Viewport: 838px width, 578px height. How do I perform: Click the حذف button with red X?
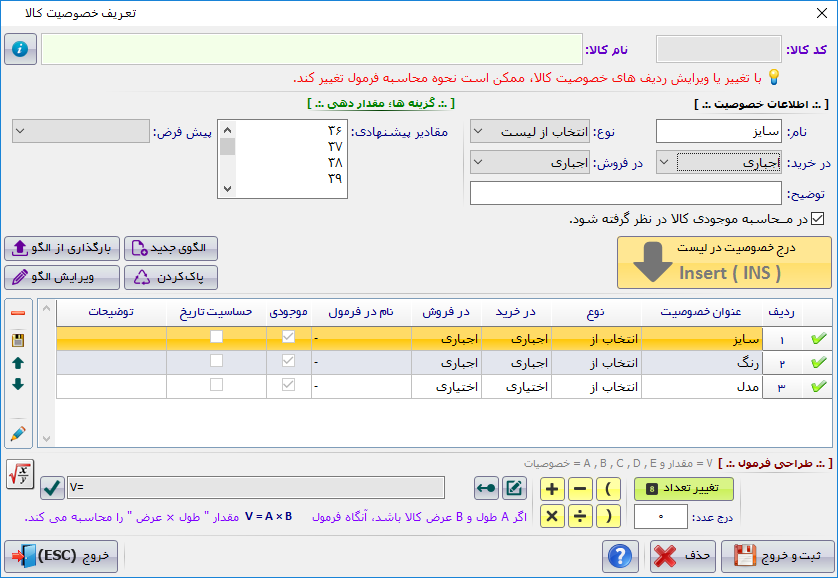pyautogui.click(x=682, y=556)
